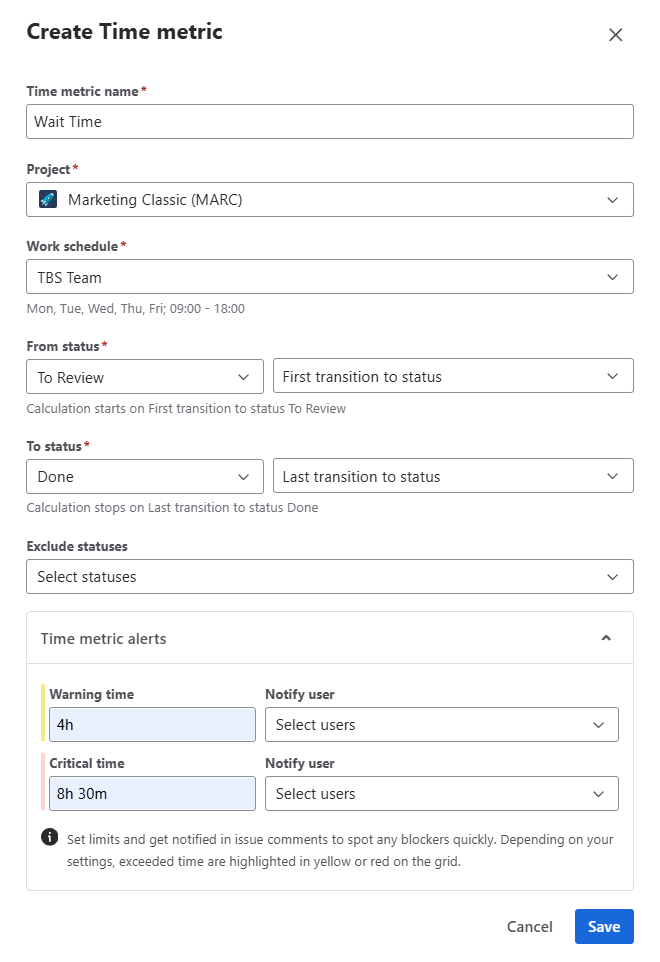Screen dimensions: 660x962
Task: Click the Time metric name field
Action: (x=329, y=122)
